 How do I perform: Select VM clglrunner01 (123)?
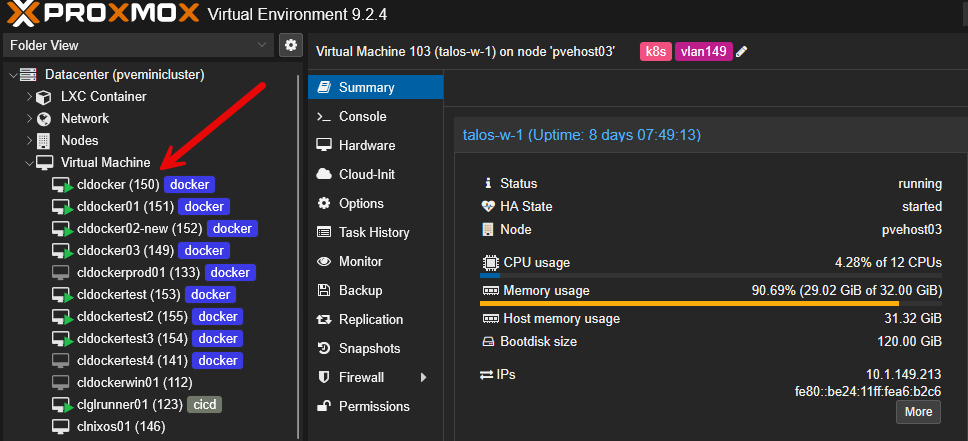point(130,405)
